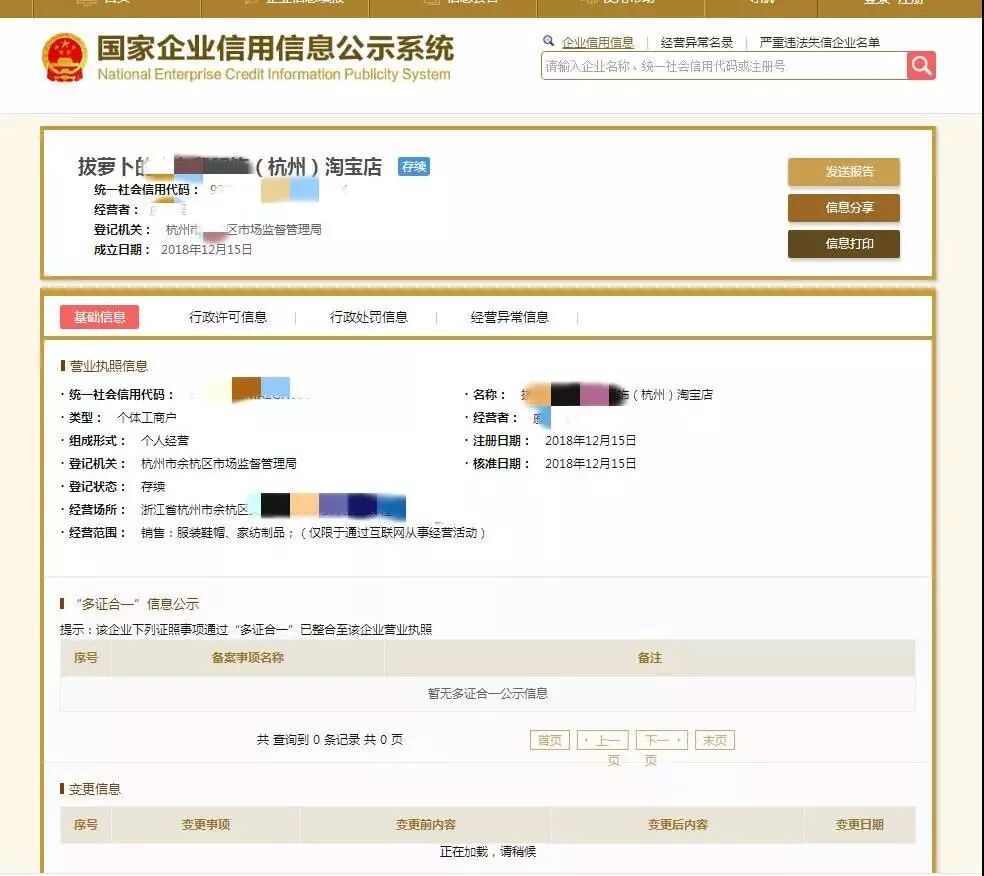Viewport: 984px width, 876px height.
Task: Click 杭州市余杭区市场监督管理局 in license details
Action: coord(218,464)
